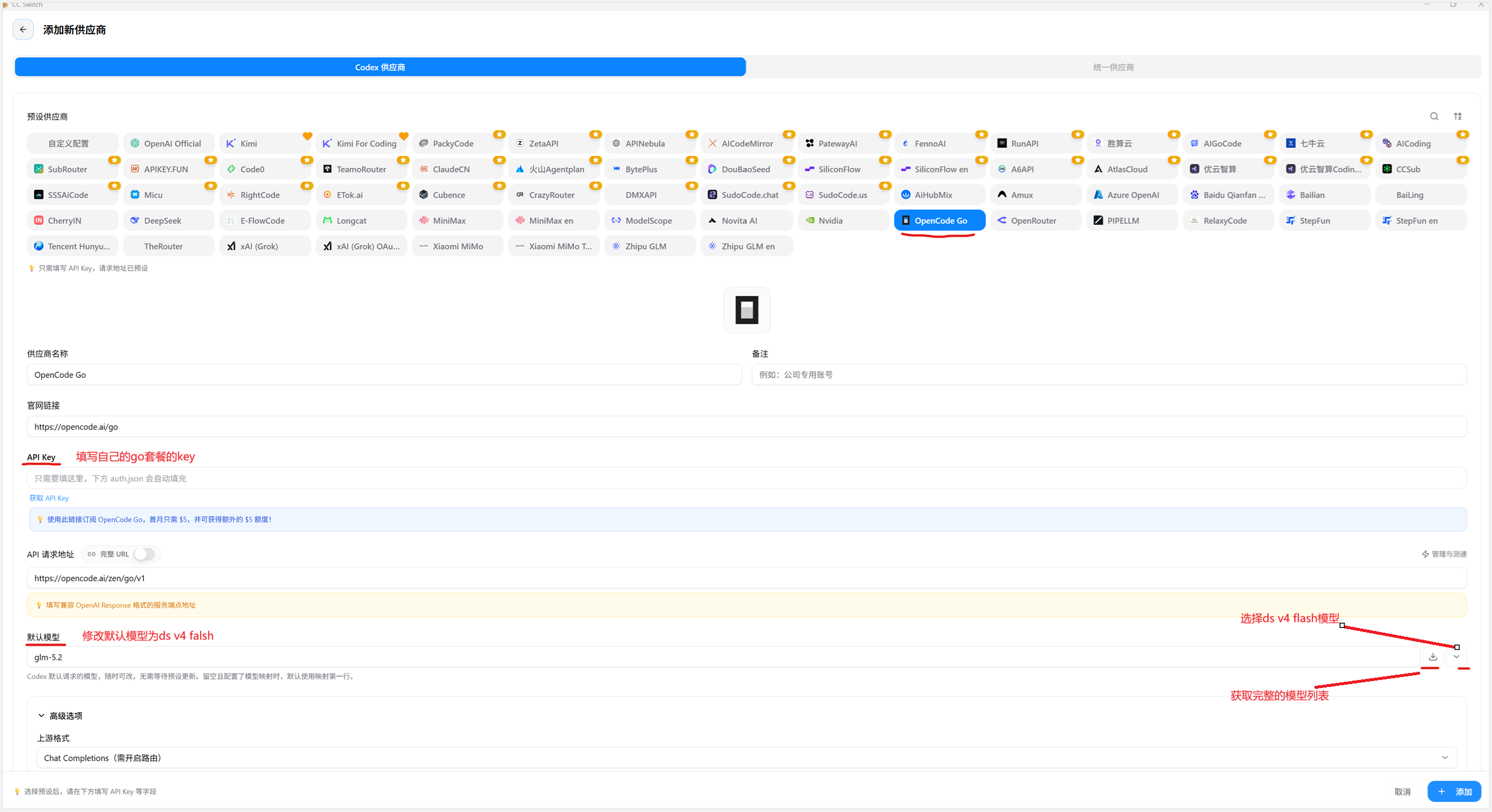Select the Longcat preset
This screenshot has width=1492, height=812.
click(x=362, y=220)
